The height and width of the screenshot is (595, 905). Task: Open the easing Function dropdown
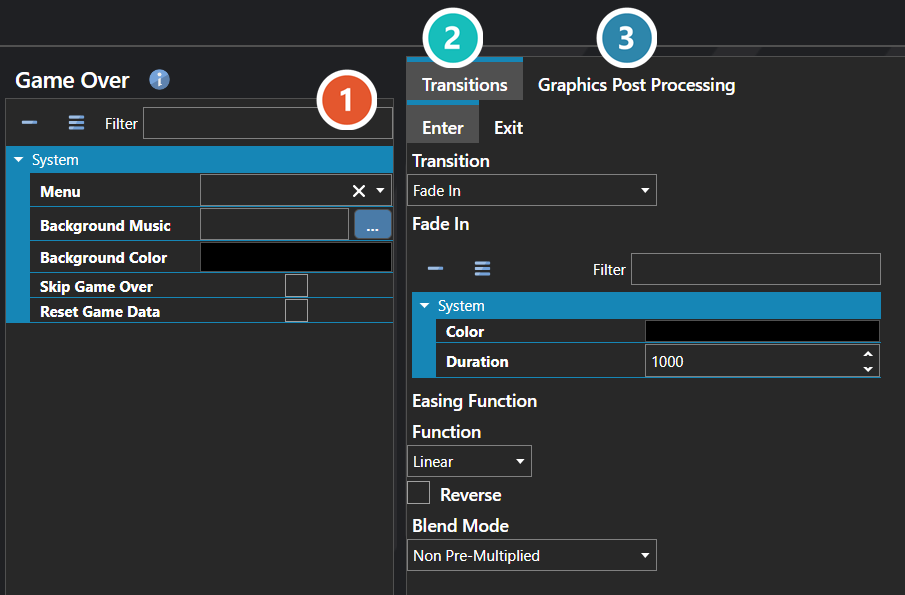(x=469, y=461)
